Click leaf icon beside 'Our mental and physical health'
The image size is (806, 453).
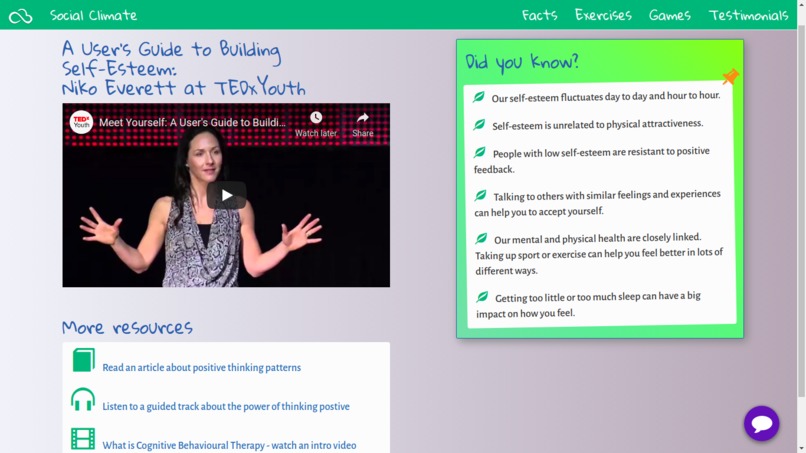click(481, 239)
